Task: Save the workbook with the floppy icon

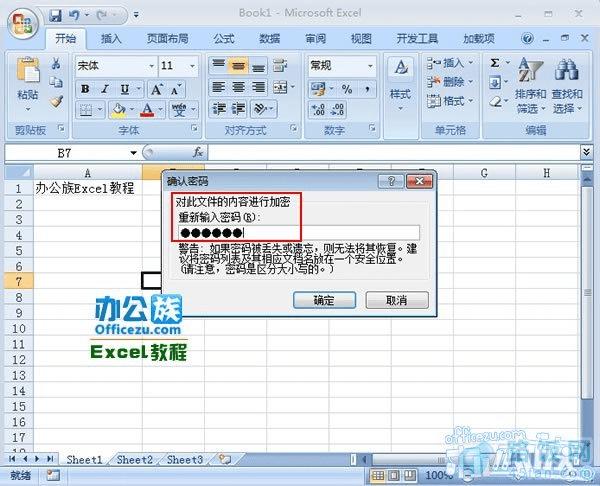Action: click(x=56, y=15)
